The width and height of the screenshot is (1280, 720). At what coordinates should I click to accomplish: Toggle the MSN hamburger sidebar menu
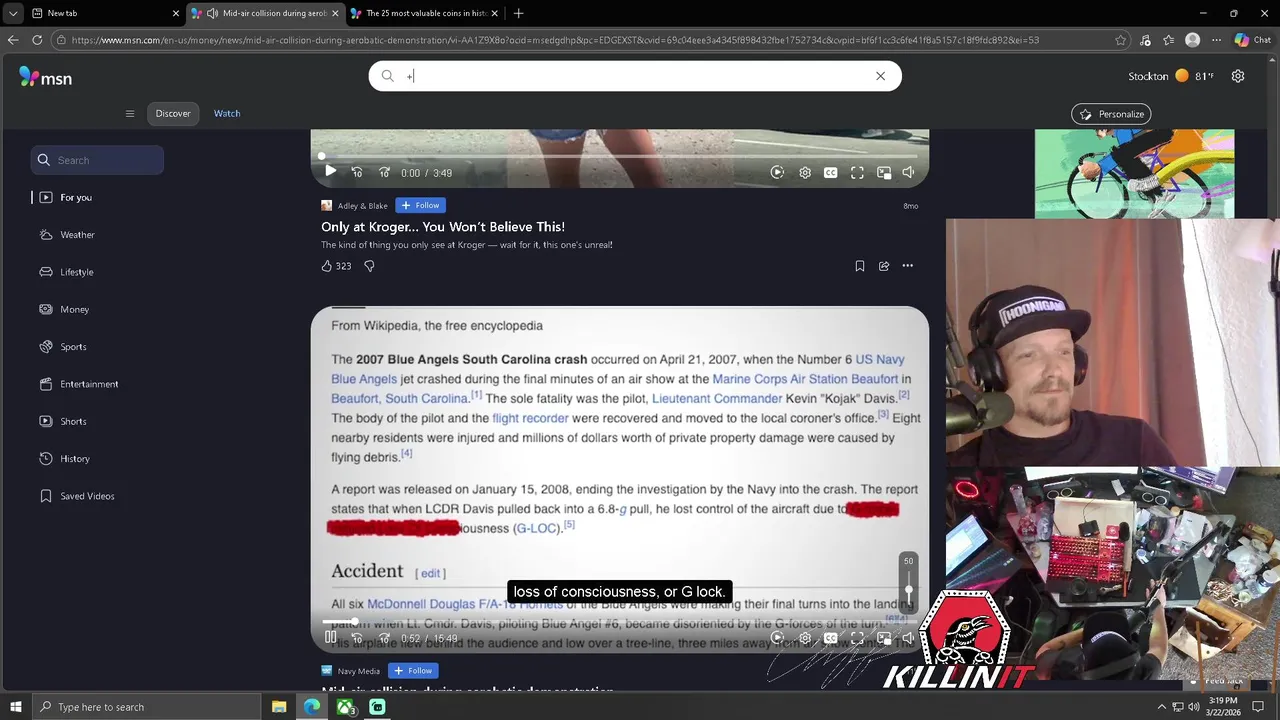tap(130, 114)
